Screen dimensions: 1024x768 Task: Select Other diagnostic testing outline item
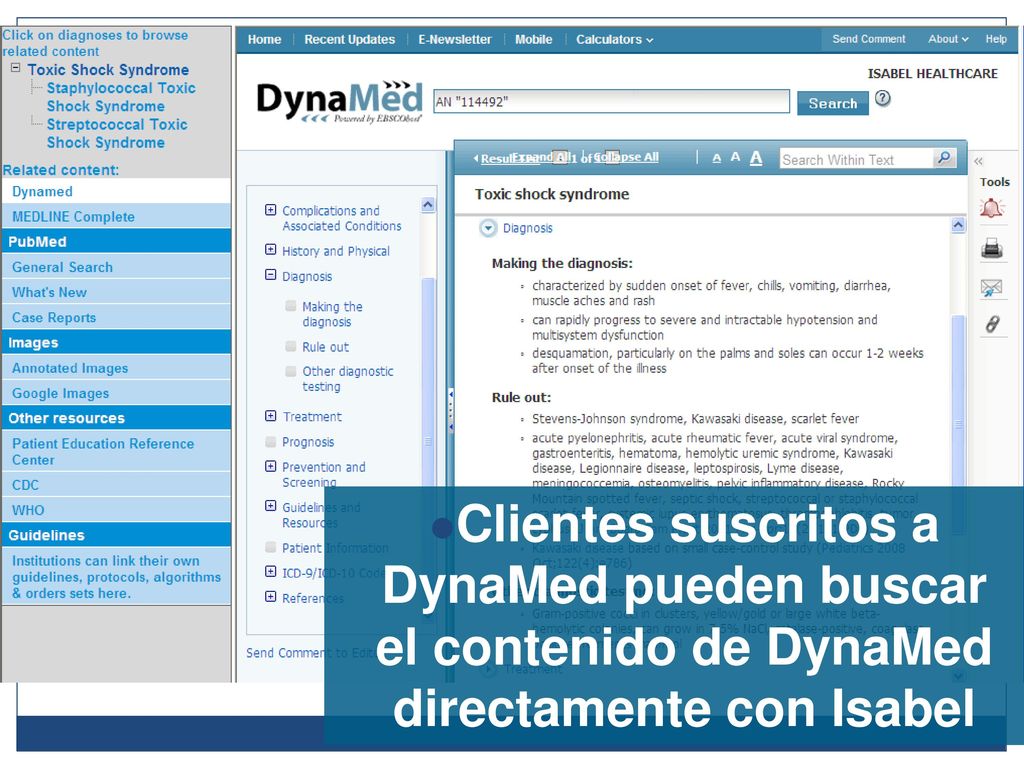click(x=347, y=379)
